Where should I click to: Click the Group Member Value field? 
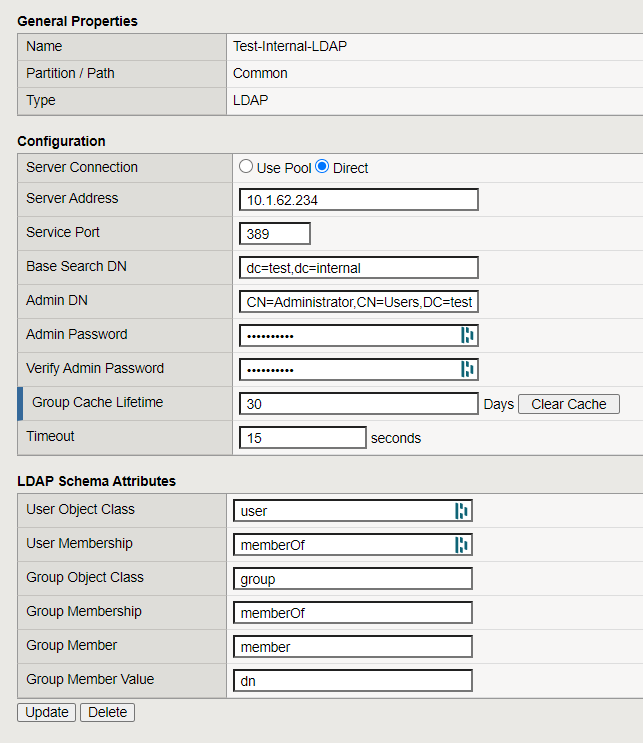[x=352, y=681]
